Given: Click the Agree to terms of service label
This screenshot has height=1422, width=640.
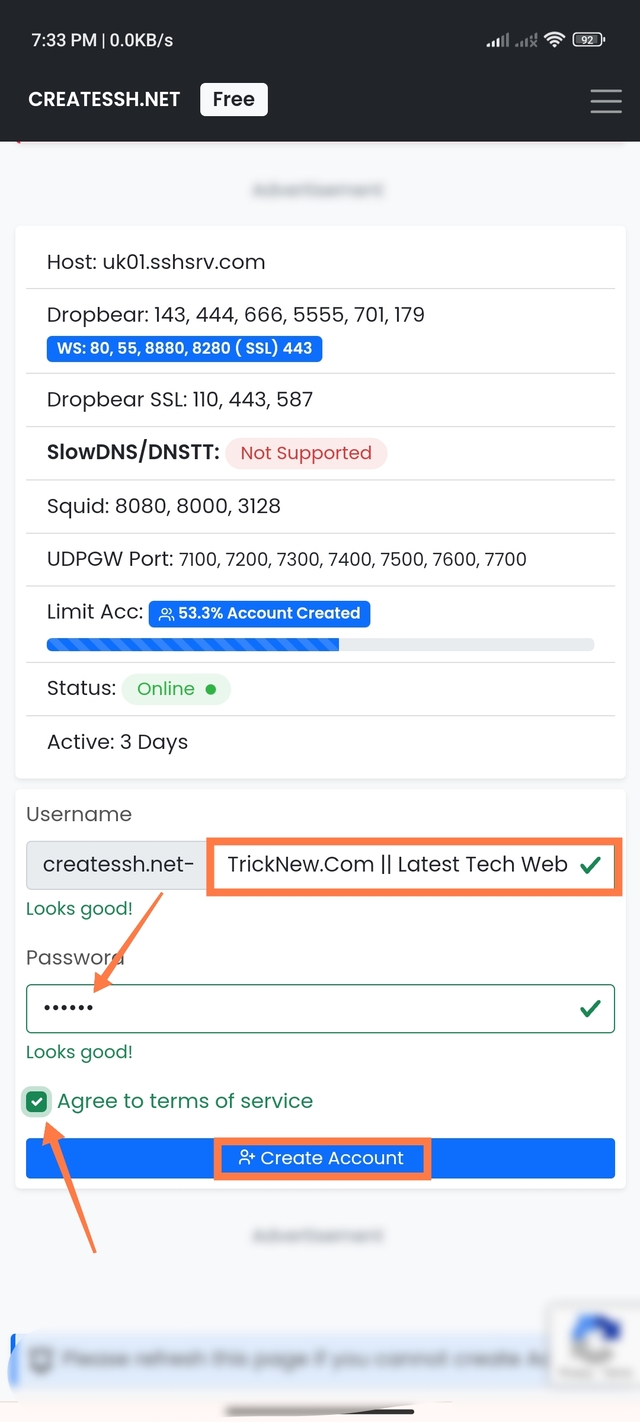Looking at the screenshot, I should [185, 1101].
